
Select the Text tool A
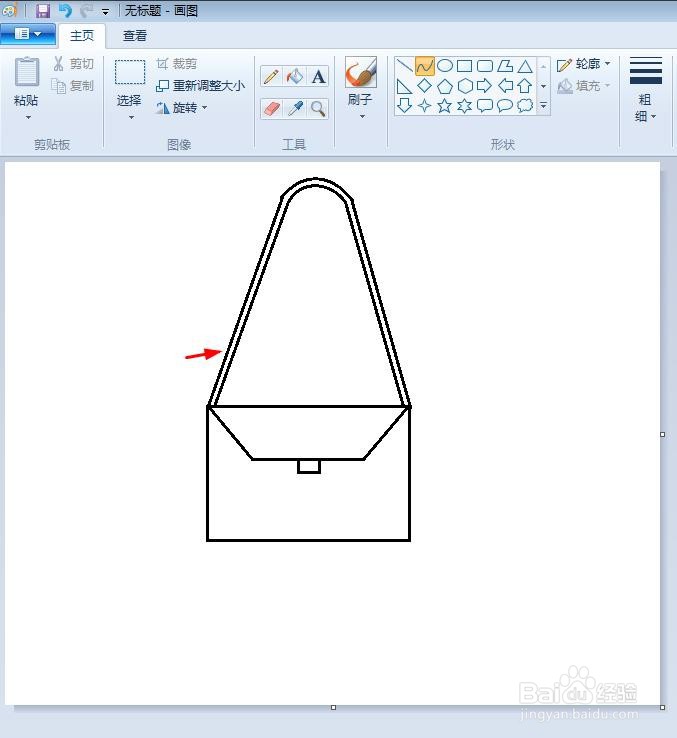pos(318,76)
